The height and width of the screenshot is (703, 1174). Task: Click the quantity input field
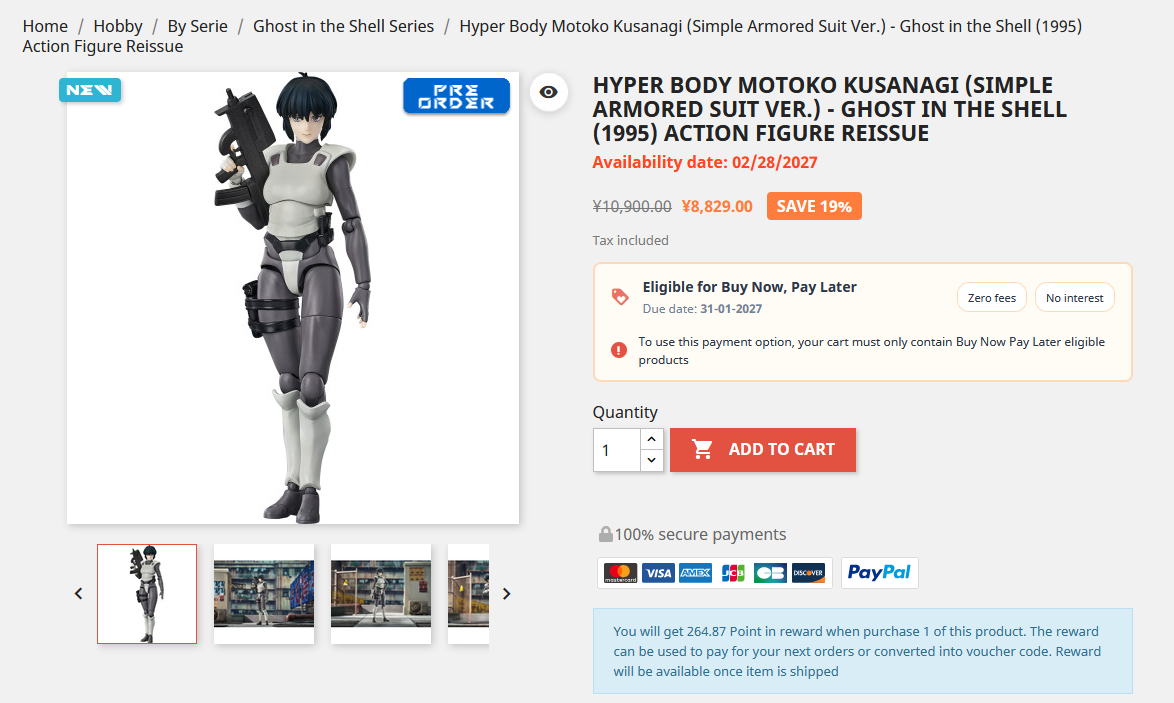[616, 450]
